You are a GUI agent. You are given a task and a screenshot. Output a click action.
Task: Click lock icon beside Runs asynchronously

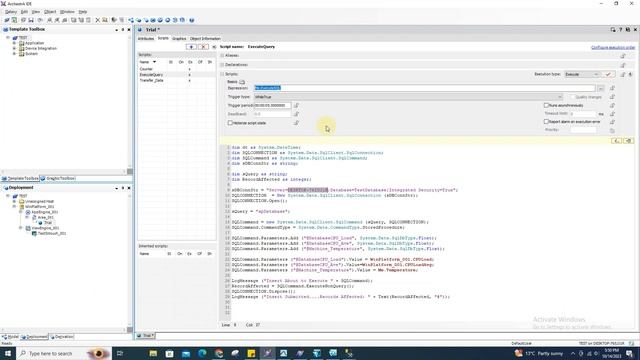point(612,105)
